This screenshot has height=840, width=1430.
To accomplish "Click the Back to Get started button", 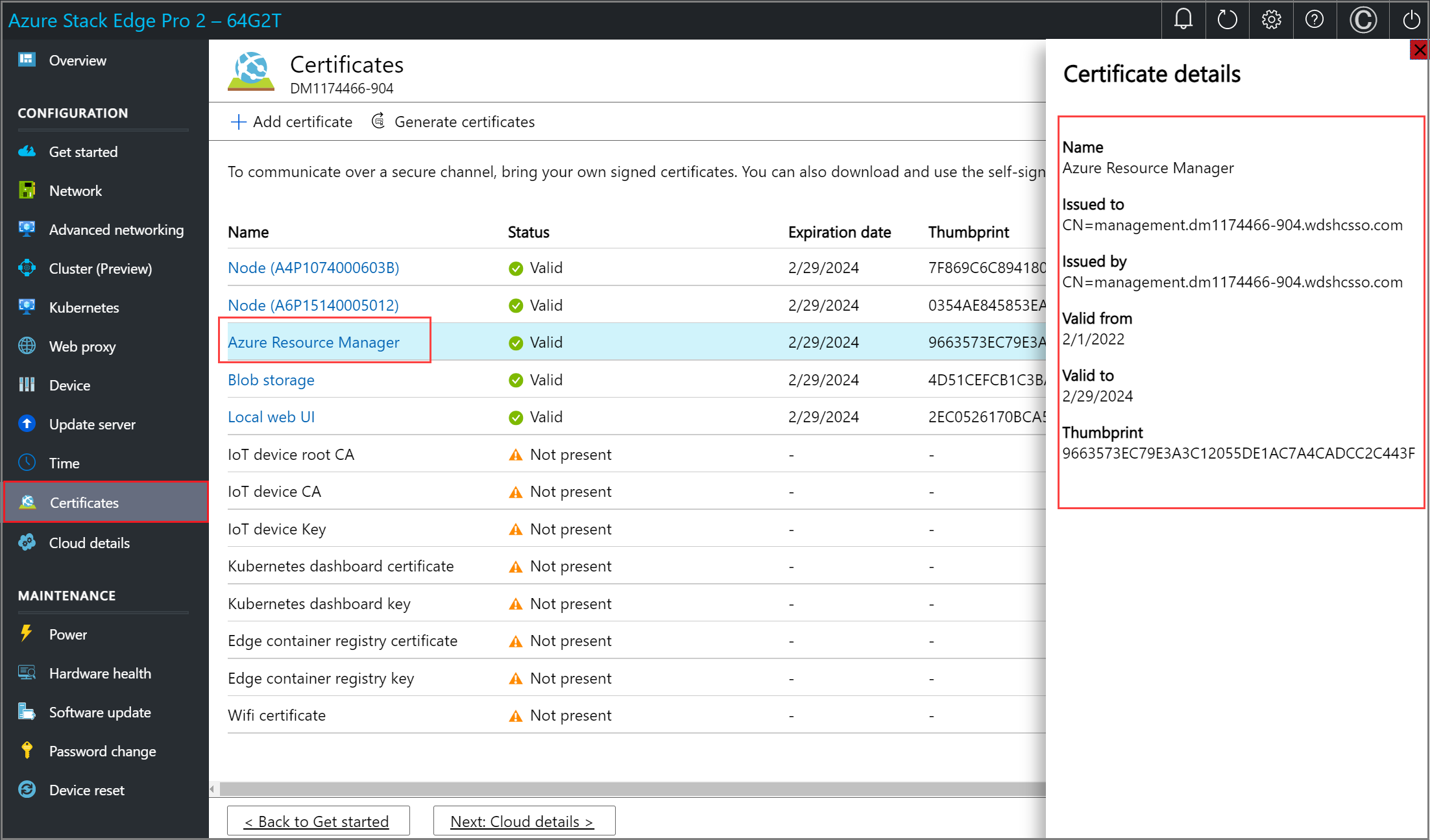I will click(x=317, y=821).
